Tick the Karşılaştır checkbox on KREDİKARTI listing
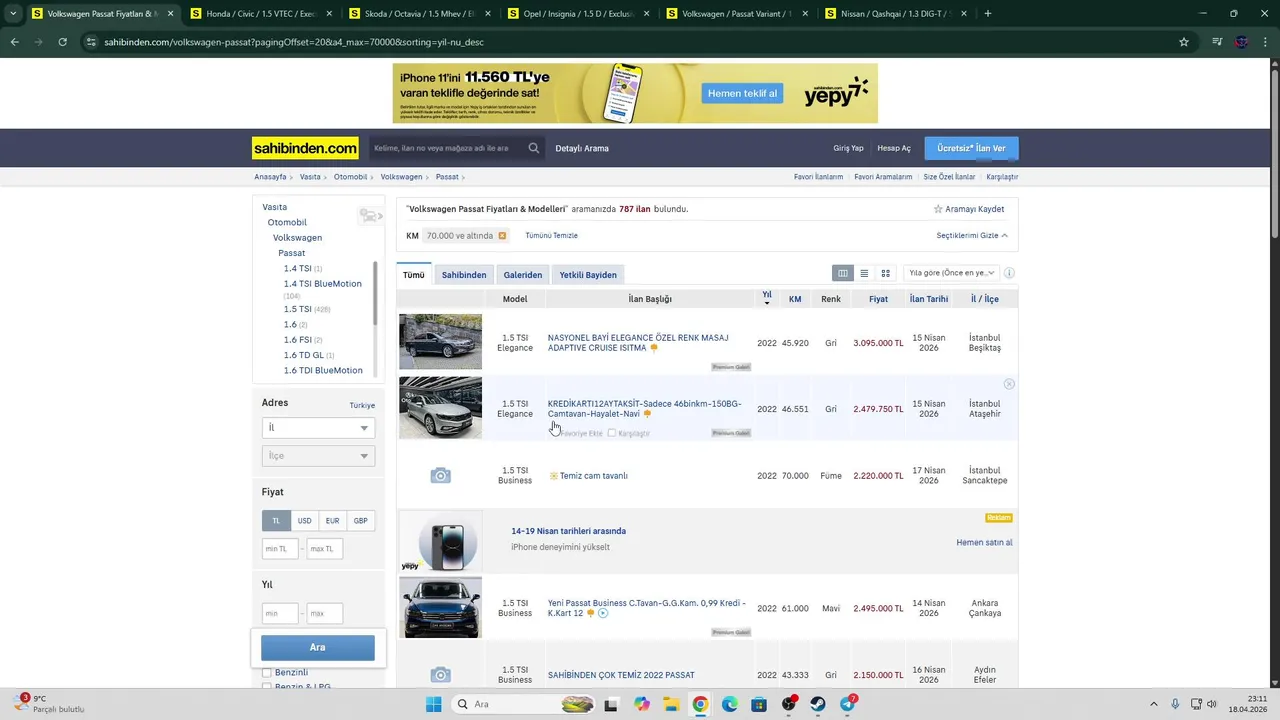Screen dimensions: 1280x720 [x=612, y=433]
